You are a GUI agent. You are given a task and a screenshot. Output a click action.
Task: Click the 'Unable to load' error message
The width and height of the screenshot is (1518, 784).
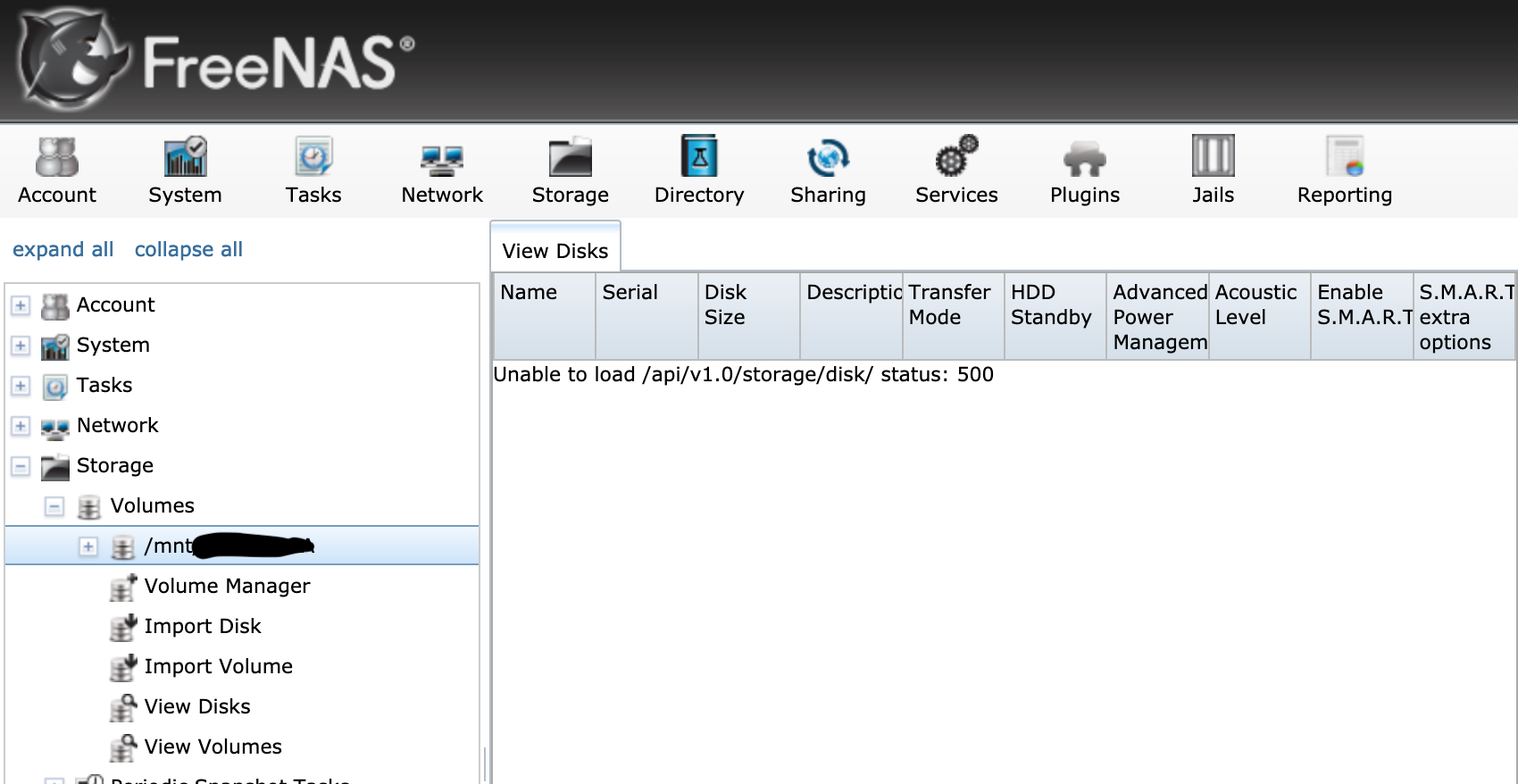coord(743,374)
